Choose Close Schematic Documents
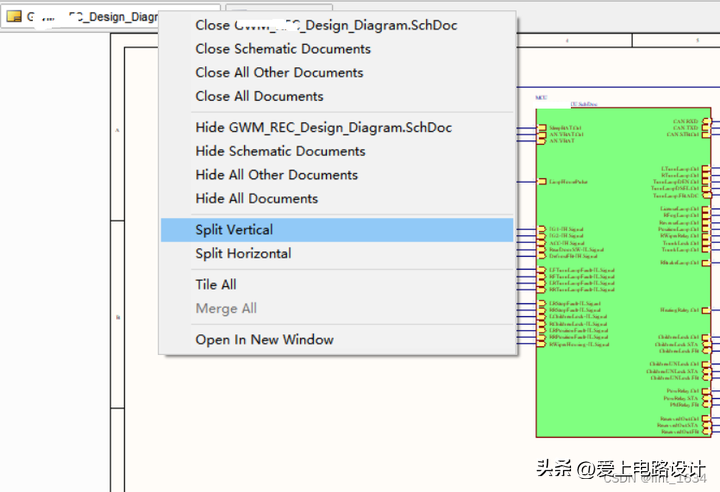 click(283, 49)
